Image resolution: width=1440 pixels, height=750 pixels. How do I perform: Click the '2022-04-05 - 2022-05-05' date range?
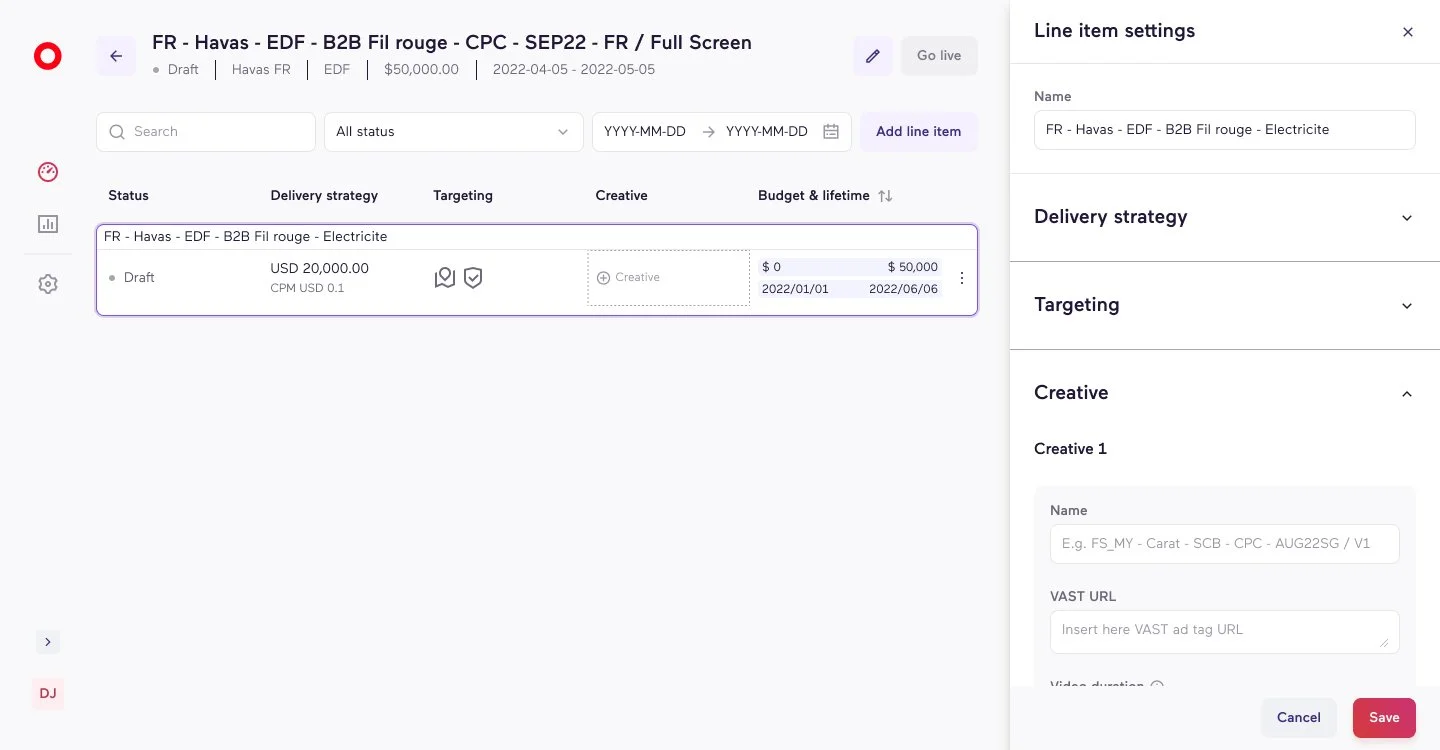point(574,70)
